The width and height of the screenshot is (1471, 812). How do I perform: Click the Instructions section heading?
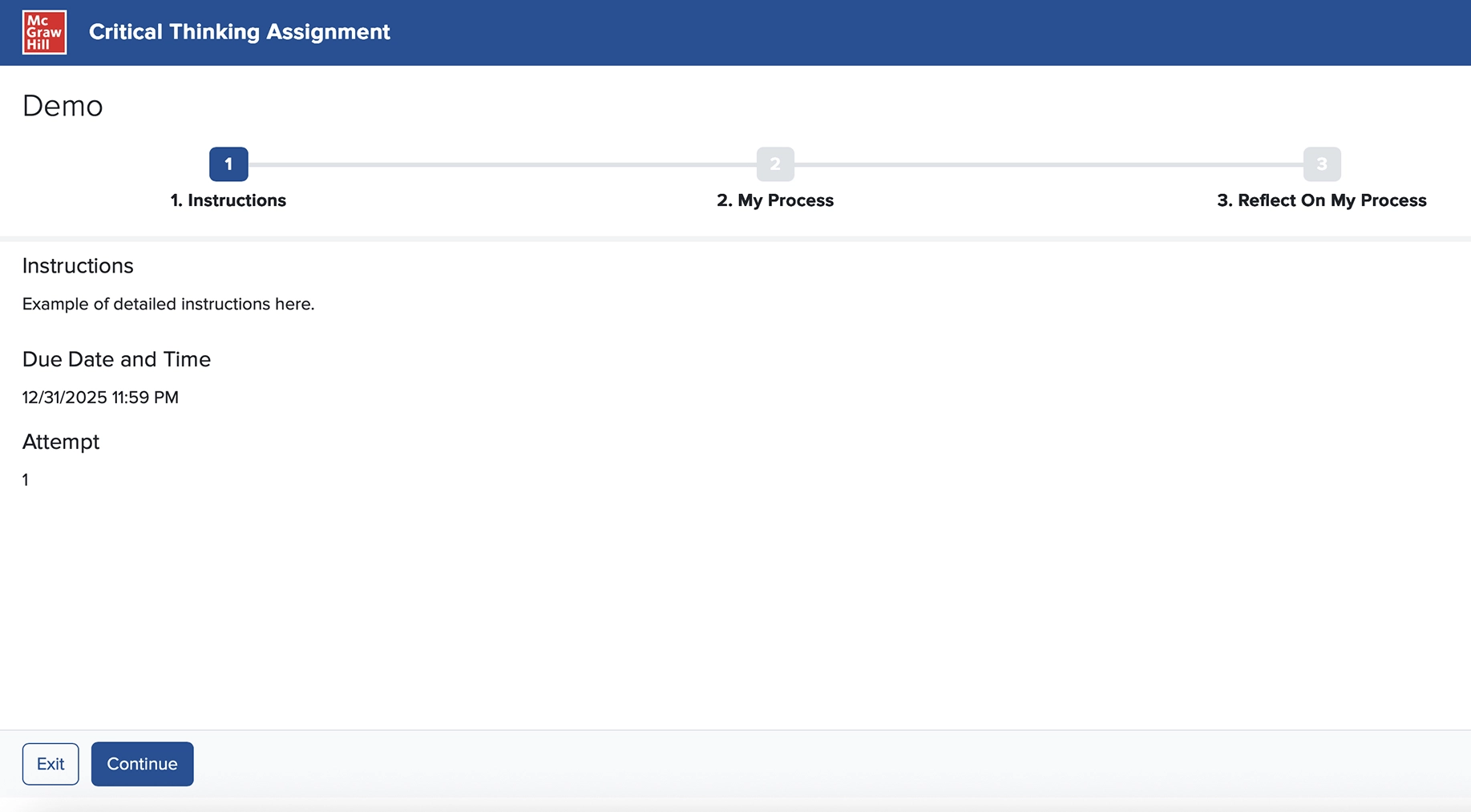pyautogui.click(x=78, y=265)
